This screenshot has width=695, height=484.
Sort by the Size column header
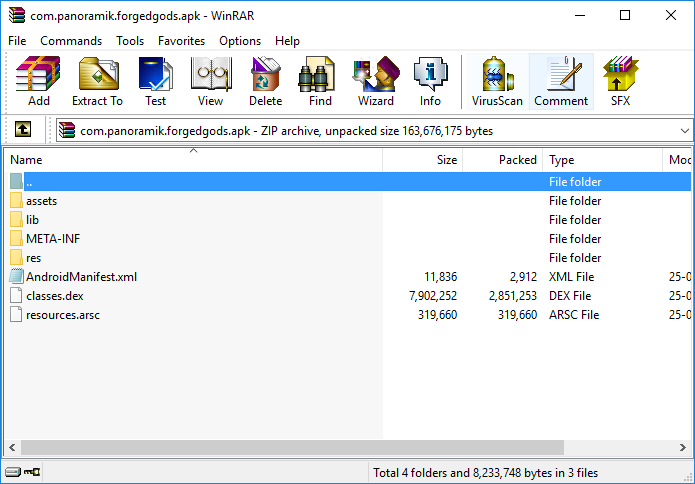click(423, 160)
